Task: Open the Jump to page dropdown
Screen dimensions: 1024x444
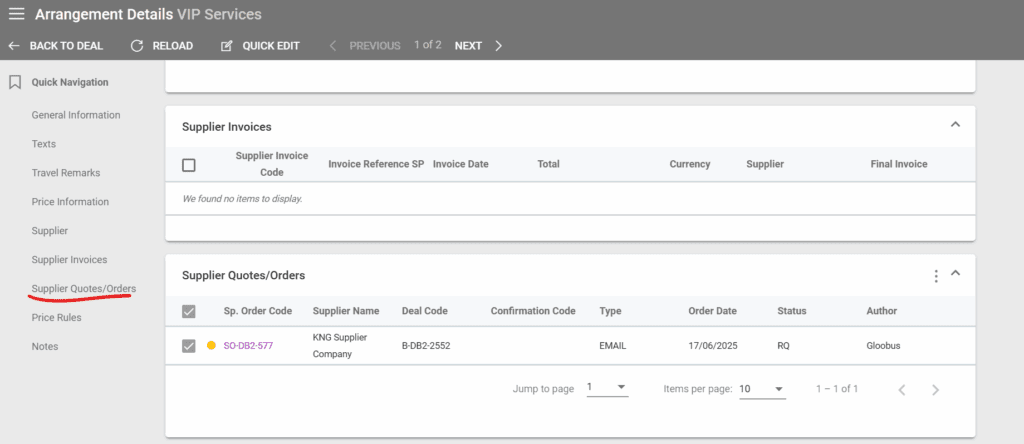Action: (x=607, y=388)
